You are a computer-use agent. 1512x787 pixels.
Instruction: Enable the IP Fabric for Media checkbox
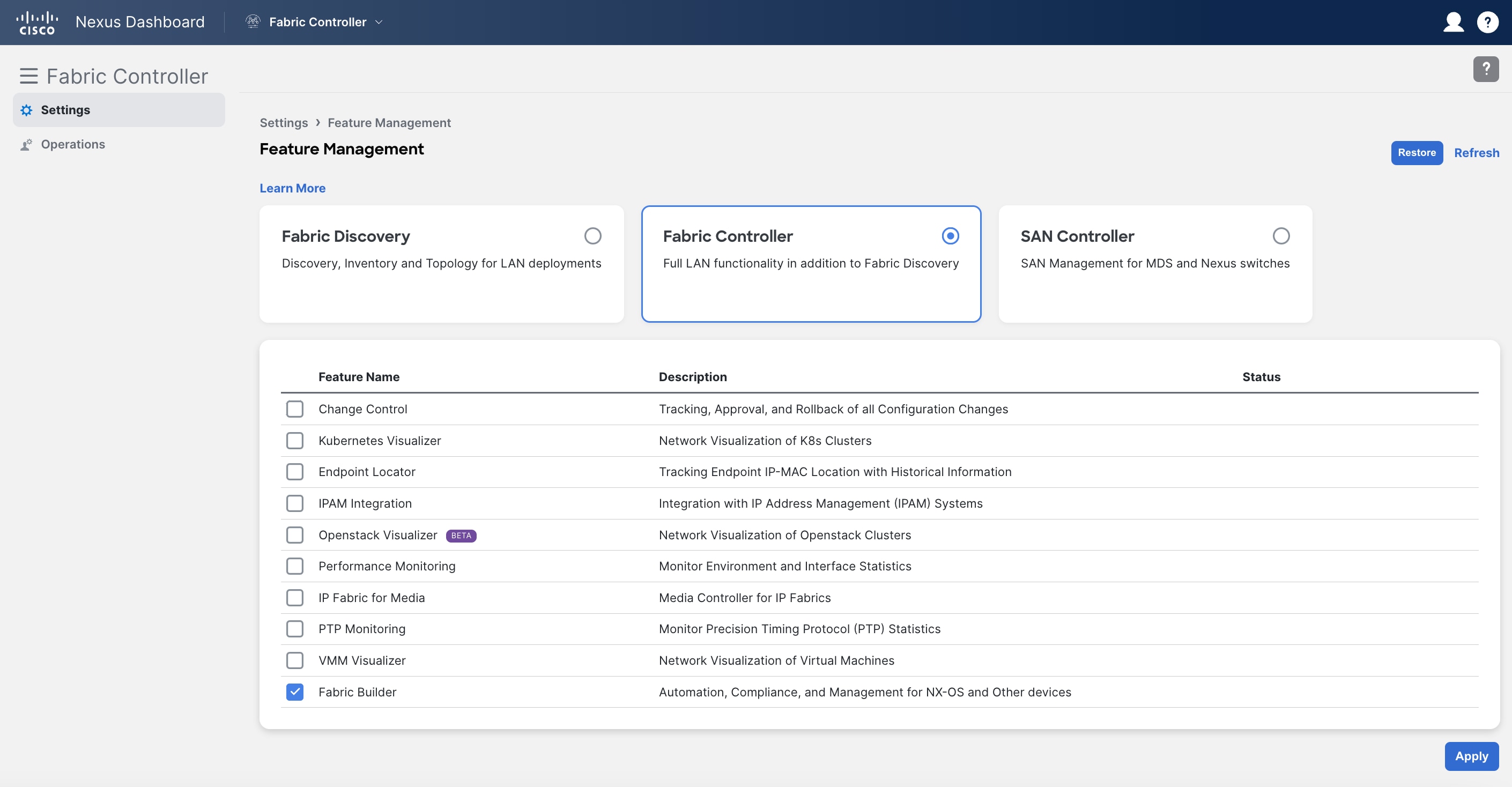295,598
